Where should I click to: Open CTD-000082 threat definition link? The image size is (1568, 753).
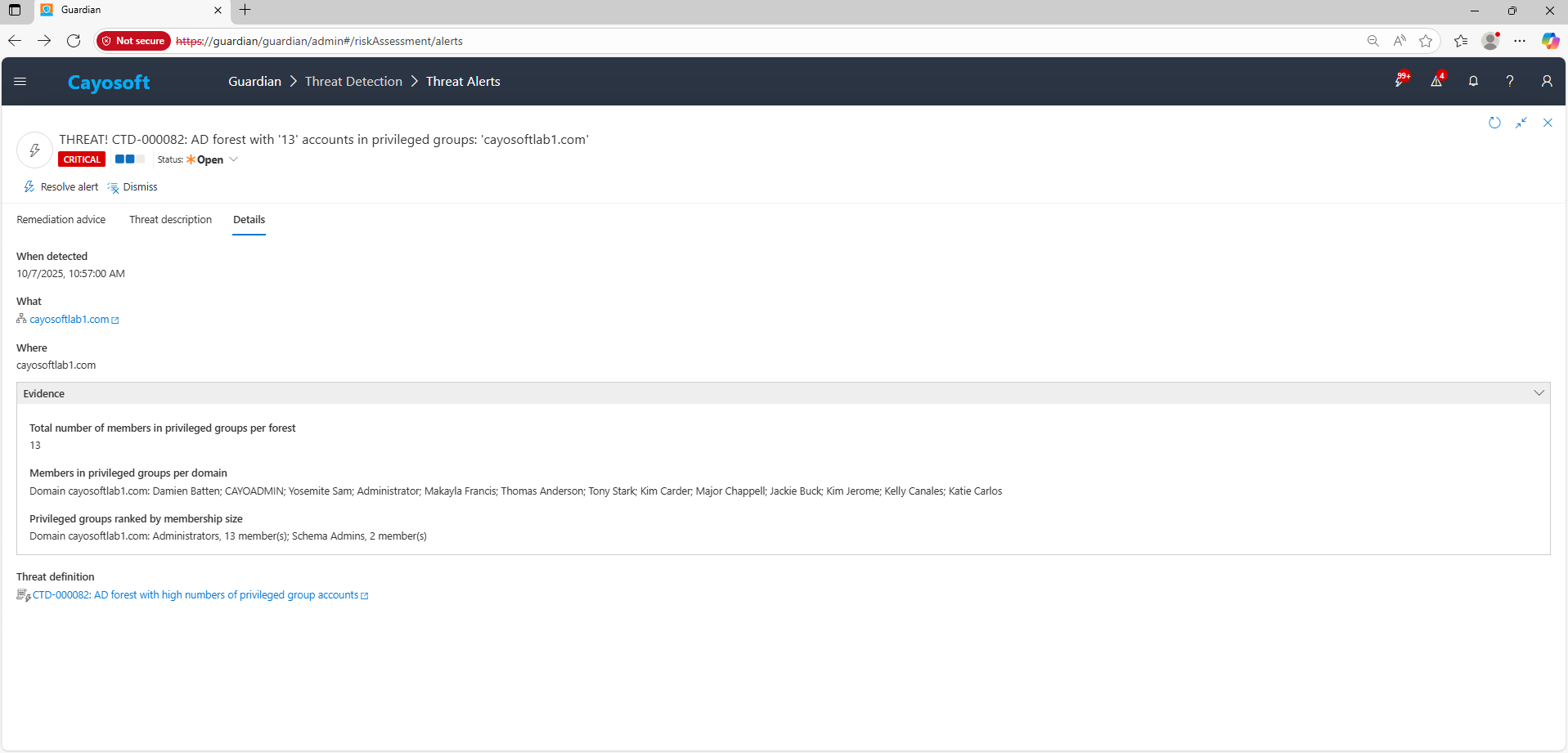tap(195, 595)
